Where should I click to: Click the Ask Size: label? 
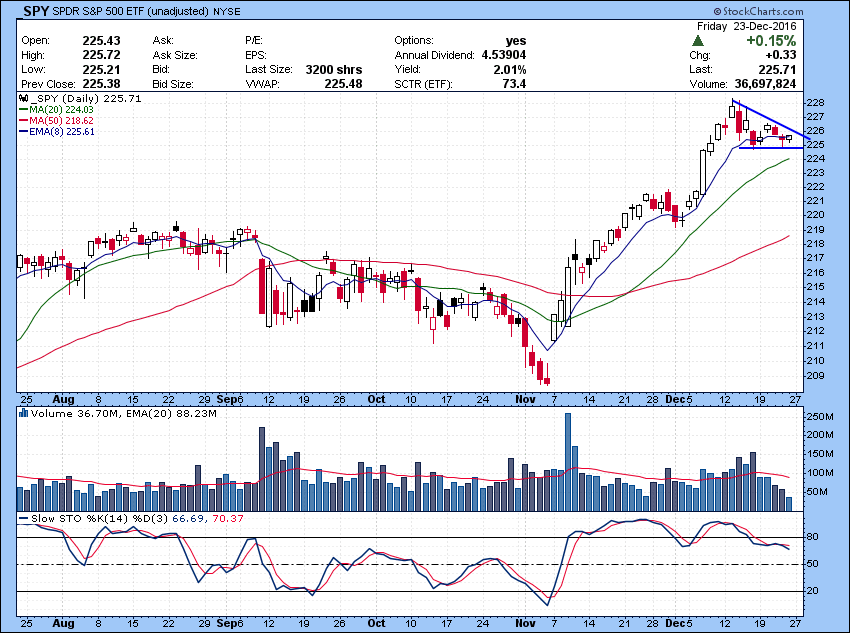(175, 55)
